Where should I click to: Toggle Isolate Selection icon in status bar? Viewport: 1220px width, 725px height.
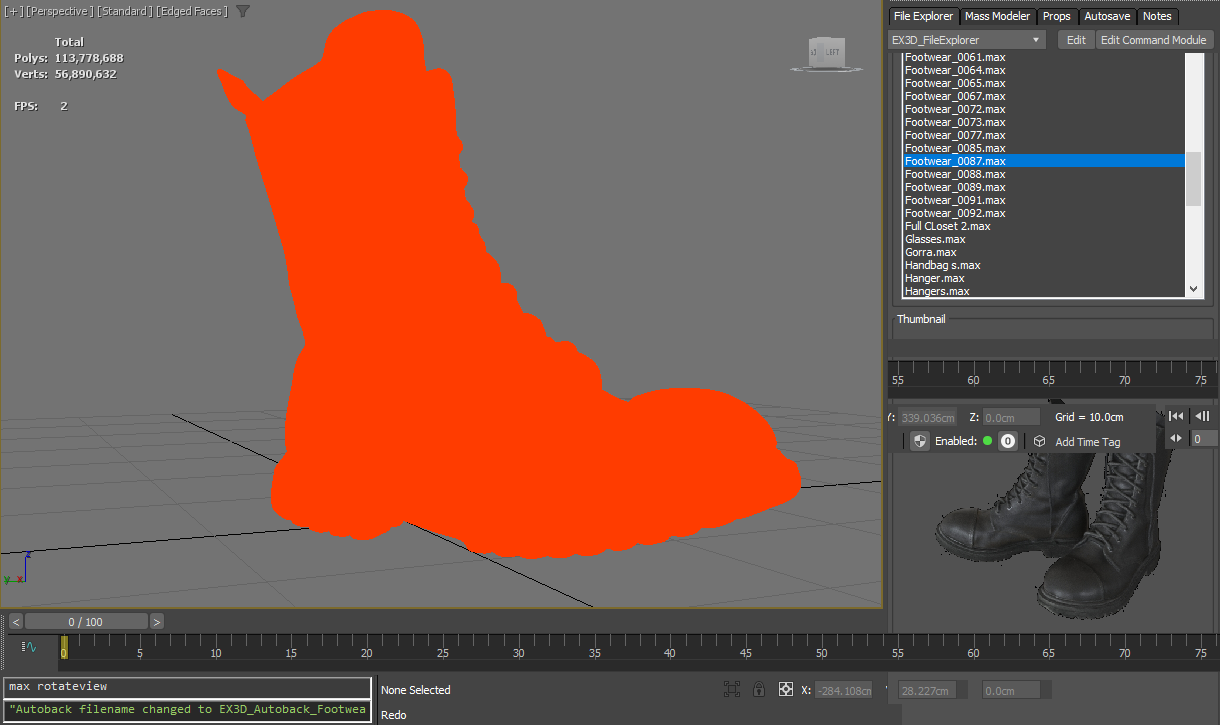pyautogui.click(x=732, y=689)
